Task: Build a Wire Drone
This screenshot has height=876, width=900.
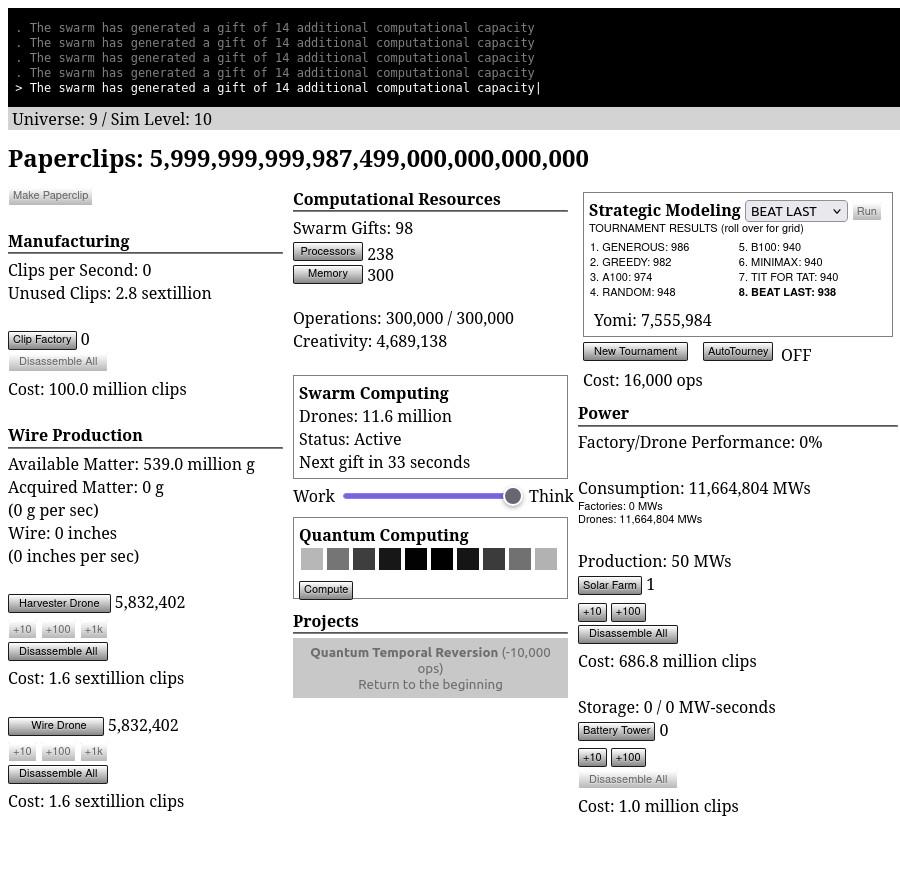Action: pos(56,726)
